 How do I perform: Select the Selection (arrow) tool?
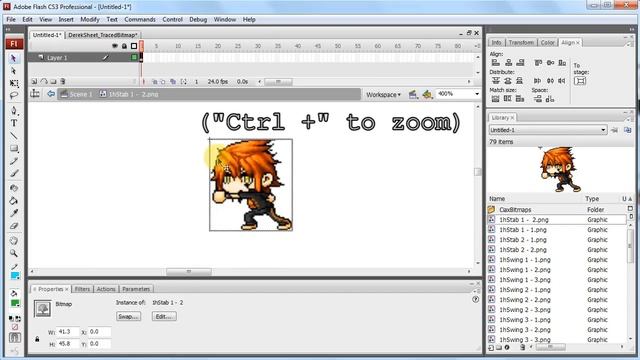point(14,59)
